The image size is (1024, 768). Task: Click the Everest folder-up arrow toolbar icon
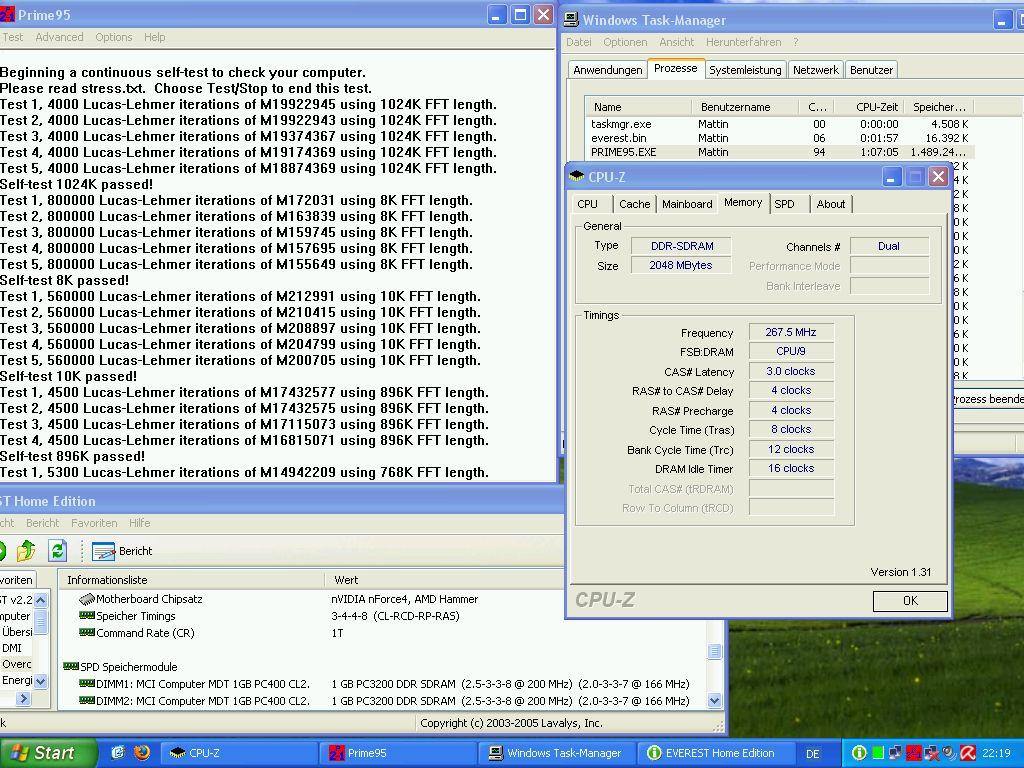(26, 551)
